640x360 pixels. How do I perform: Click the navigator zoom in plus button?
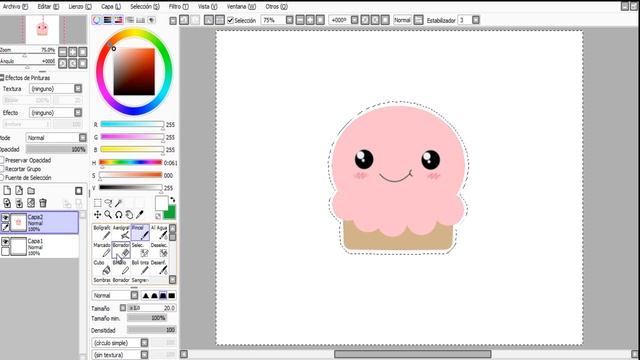(x=73, y=52)
